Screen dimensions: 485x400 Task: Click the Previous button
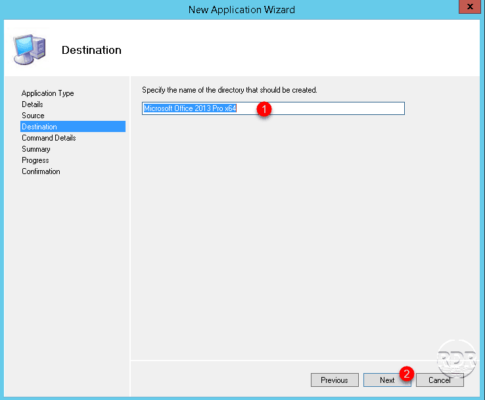point(335,380)
